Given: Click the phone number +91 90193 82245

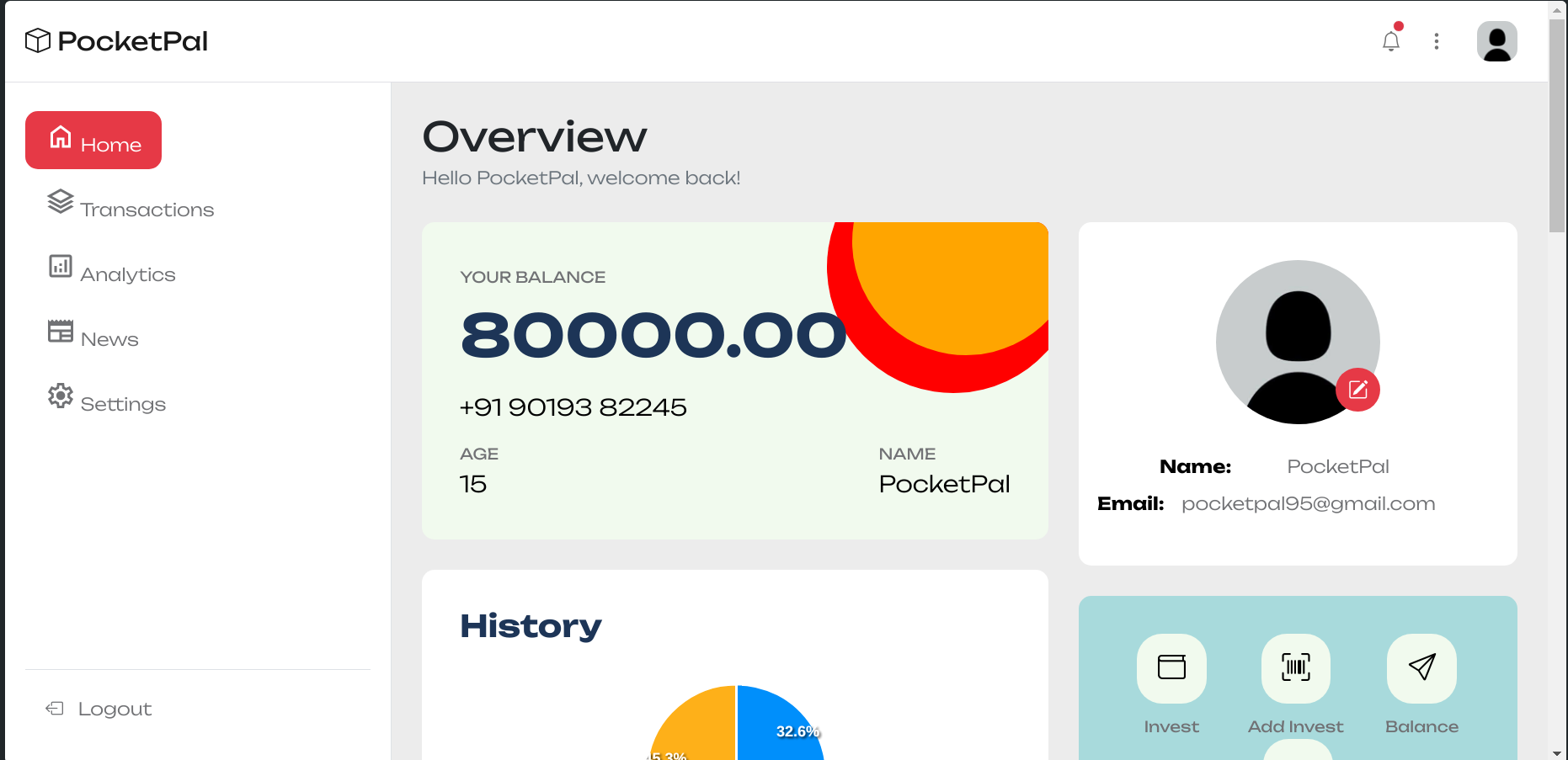Looking at the screenshot, I should pyautogui.click(x=573, y=407).
